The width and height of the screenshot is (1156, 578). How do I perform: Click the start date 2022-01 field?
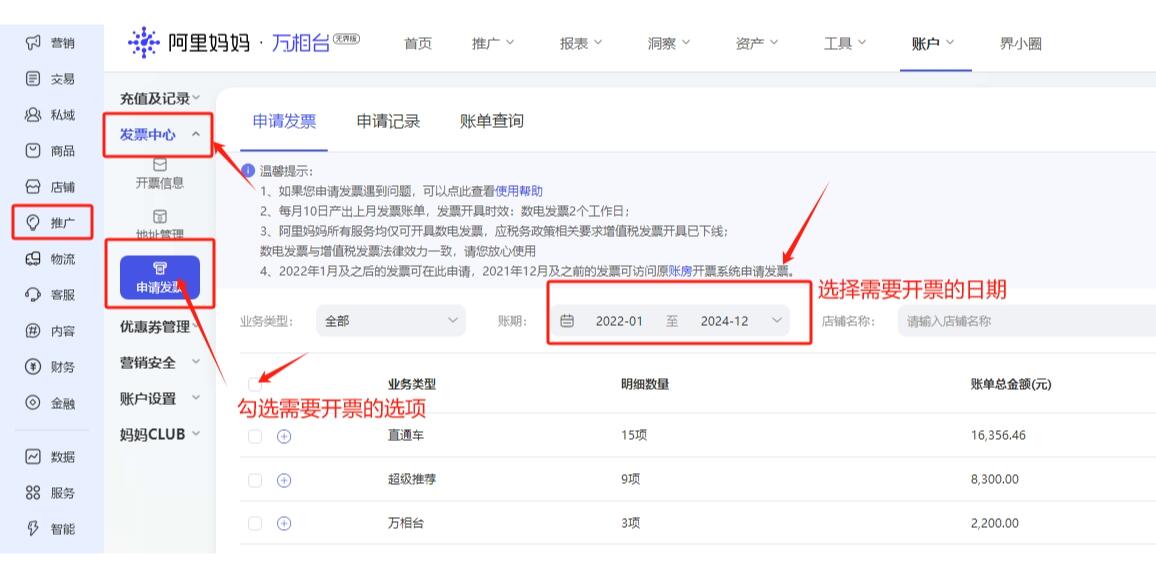click(x=619, y=321)
